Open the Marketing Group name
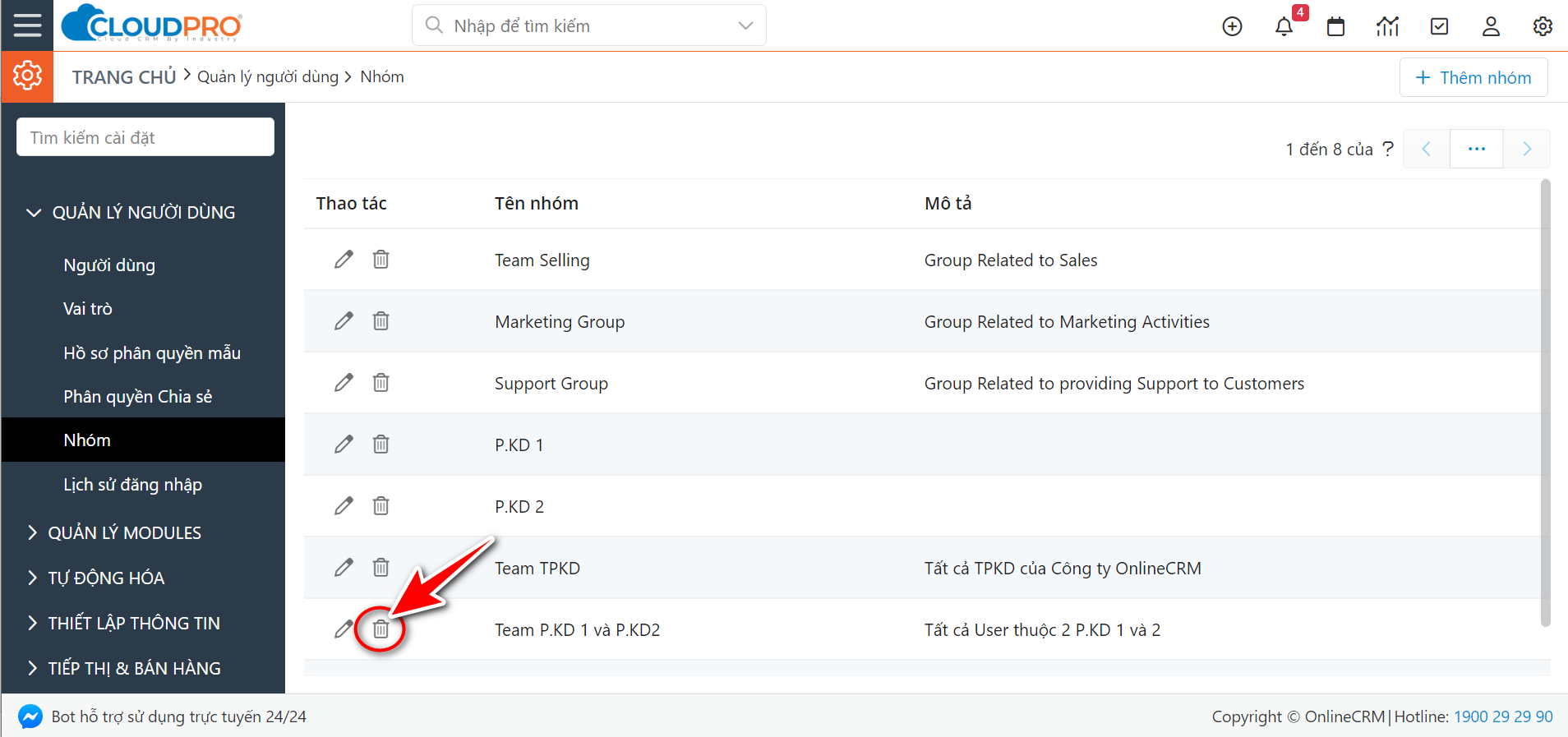Image resolution: width=1568 pixels, height=737 pixels. click(560, 322)
